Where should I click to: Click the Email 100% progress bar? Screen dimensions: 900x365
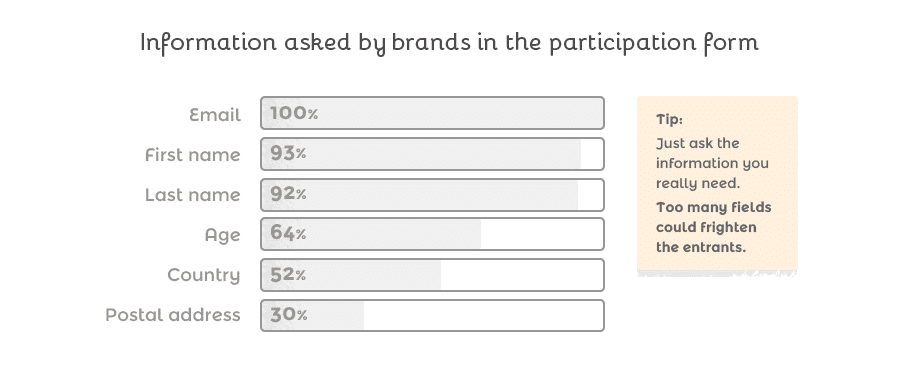pos(432,113)
